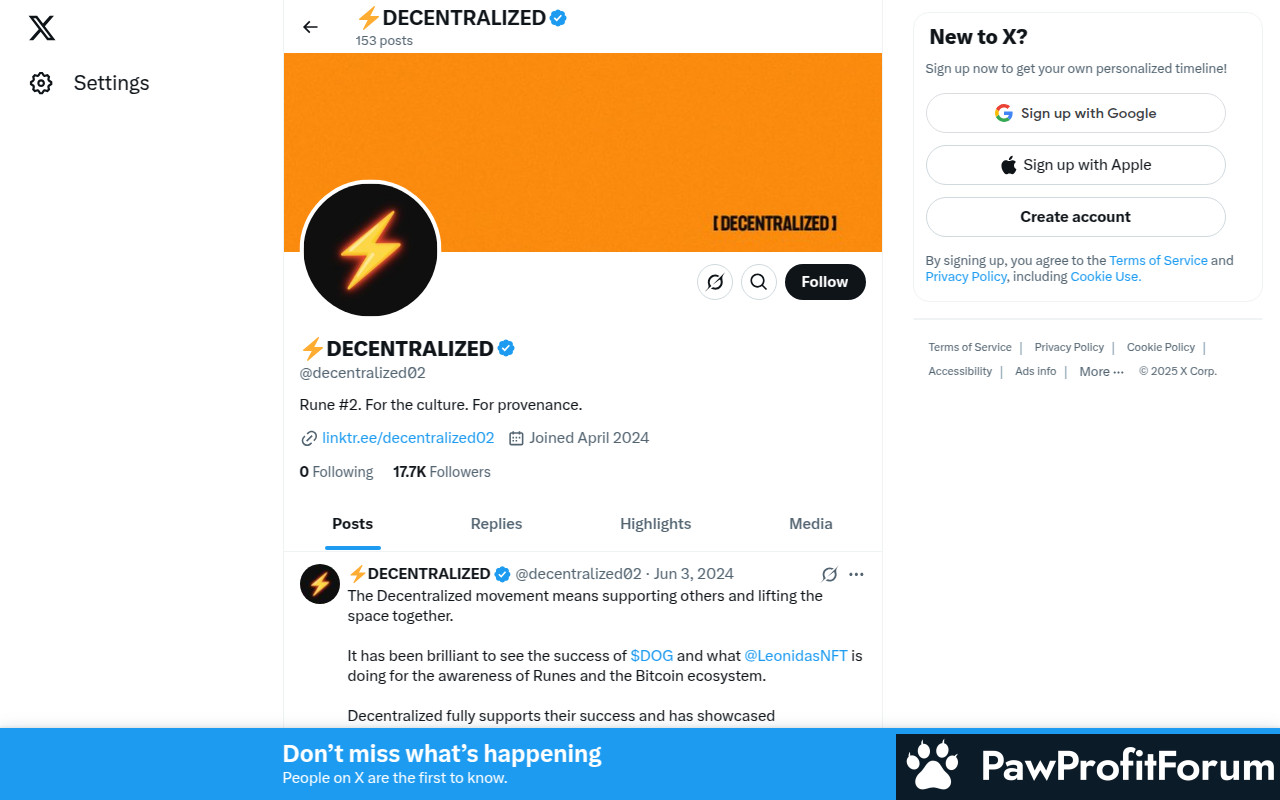Click the small post avatar icon
This screenshot has height=800, width=1280.
click(x=320, y=584)
